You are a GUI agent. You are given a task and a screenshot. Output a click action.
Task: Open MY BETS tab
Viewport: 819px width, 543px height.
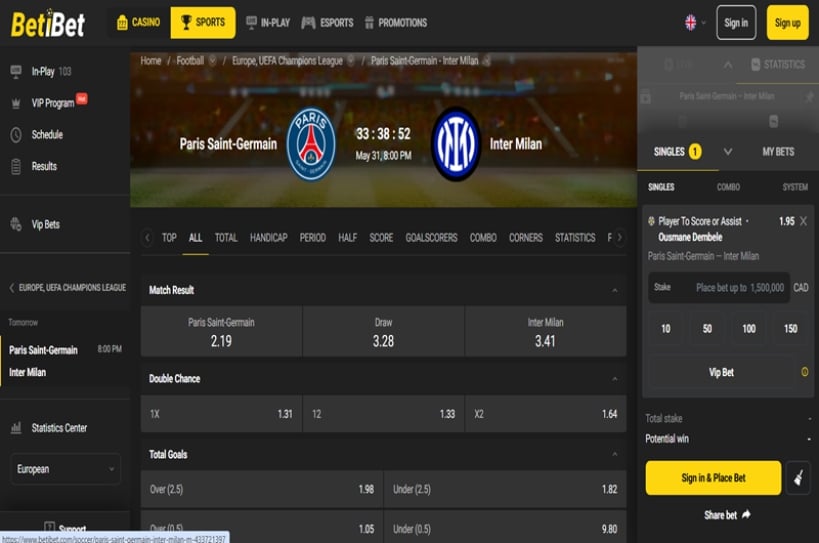coord(778,152)
